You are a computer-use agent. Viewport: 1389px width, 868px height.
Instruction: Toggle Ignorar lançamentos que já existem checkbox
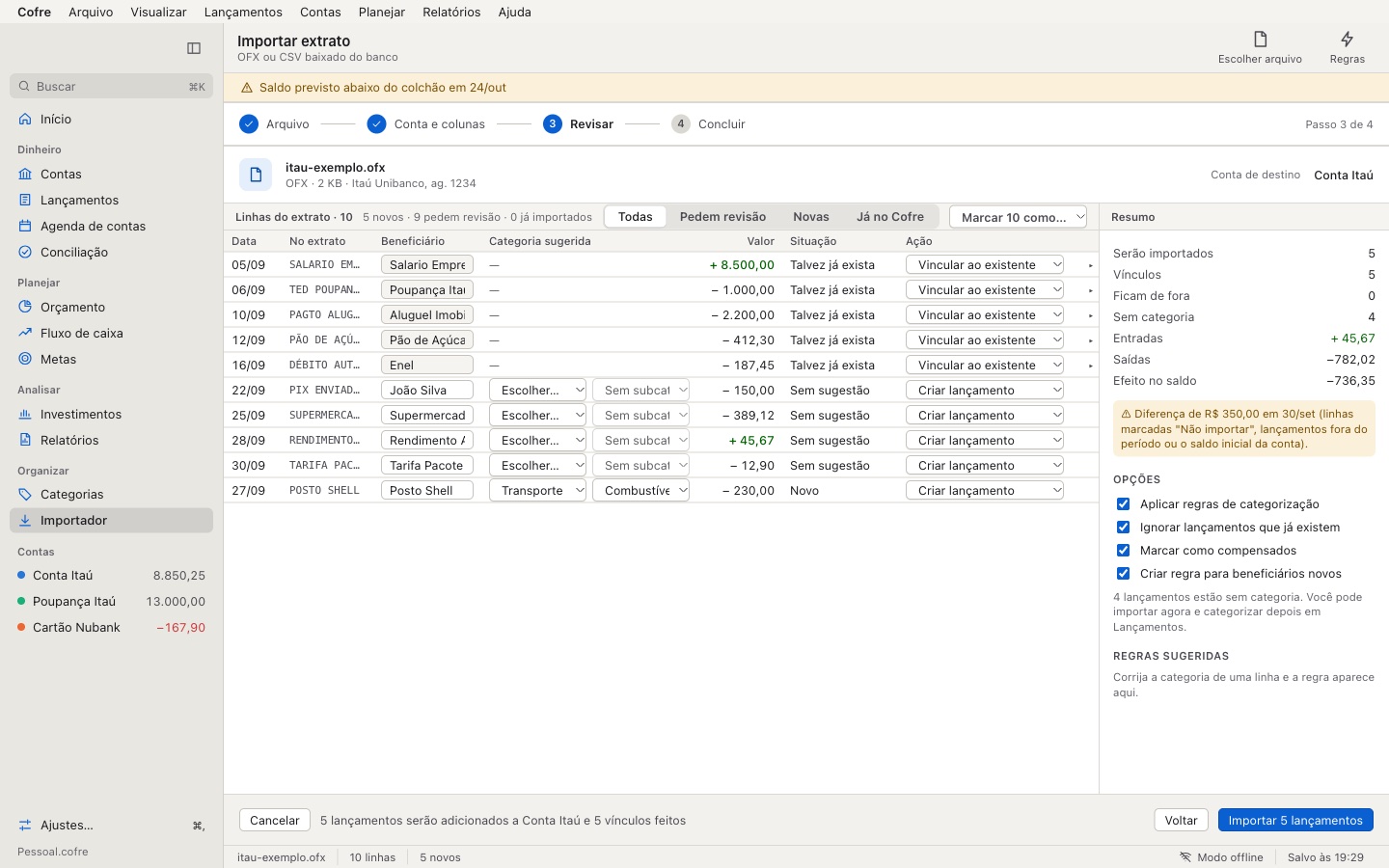[1123, 528]
